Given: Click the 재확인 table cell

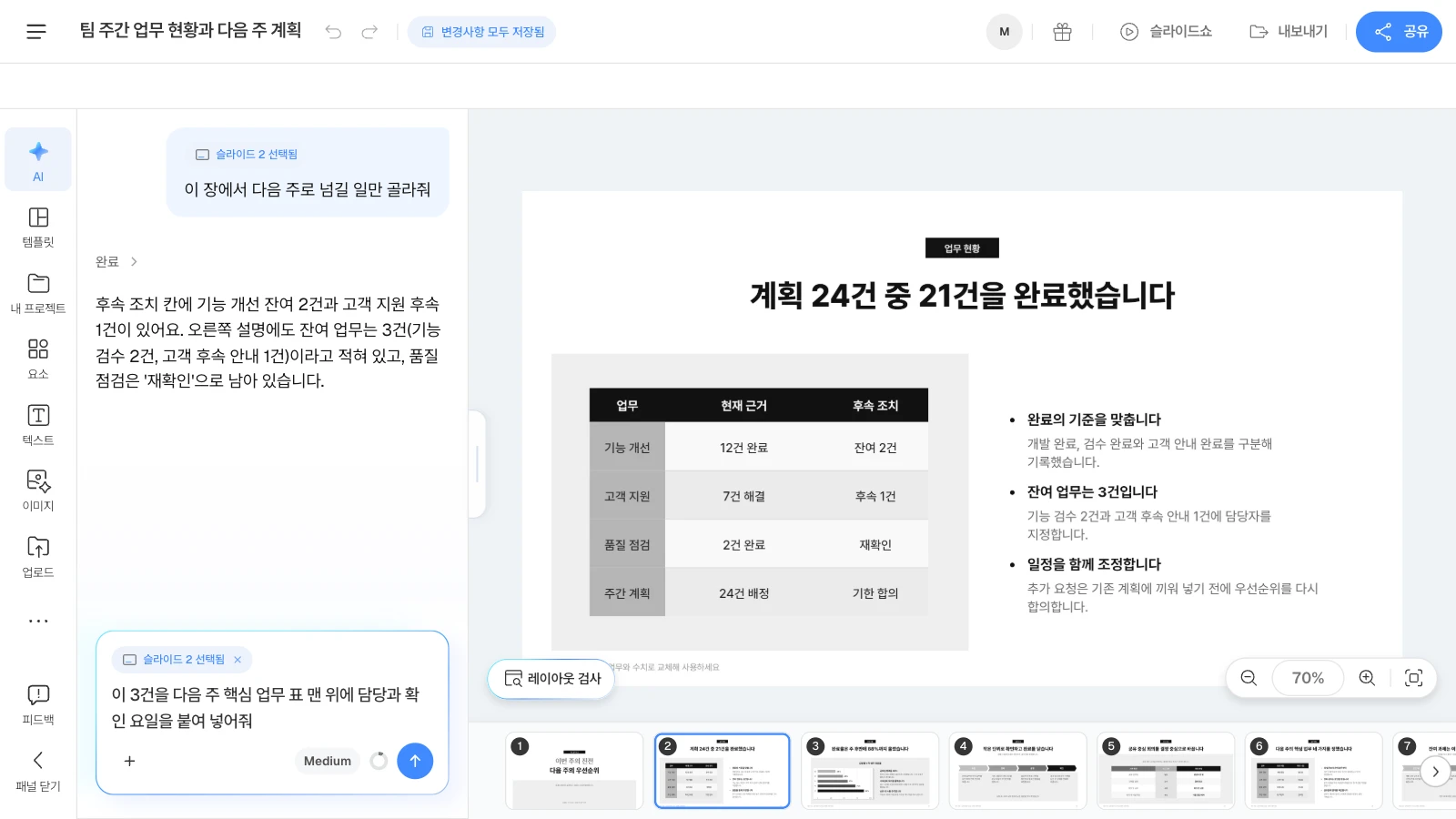Looking at the screenshot, I should [x=875, y=545].
